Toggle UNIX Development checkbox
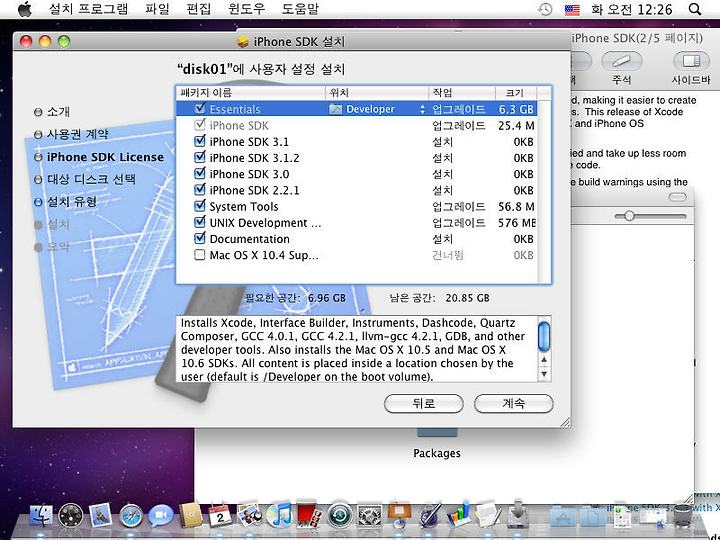Screen dimensions: 720x540 point(200,222)
